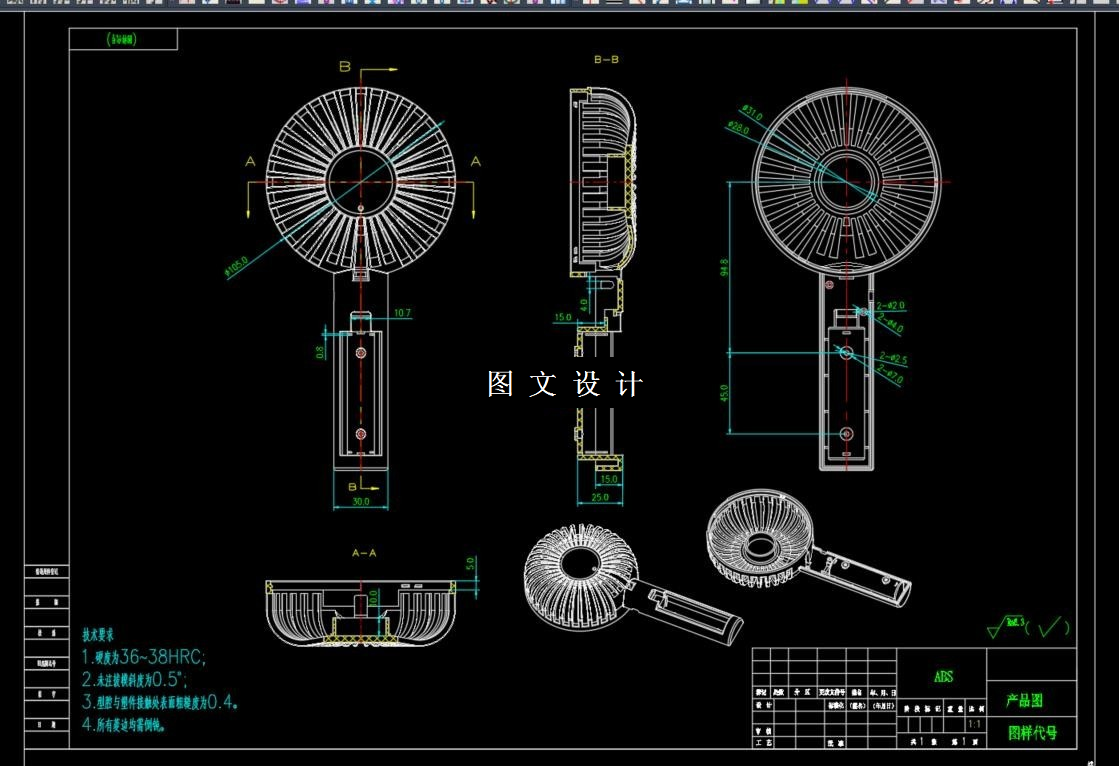Select the 10.0 dimension in section A-A
The height and width of the screenshot is (766, 1119).
373,598
